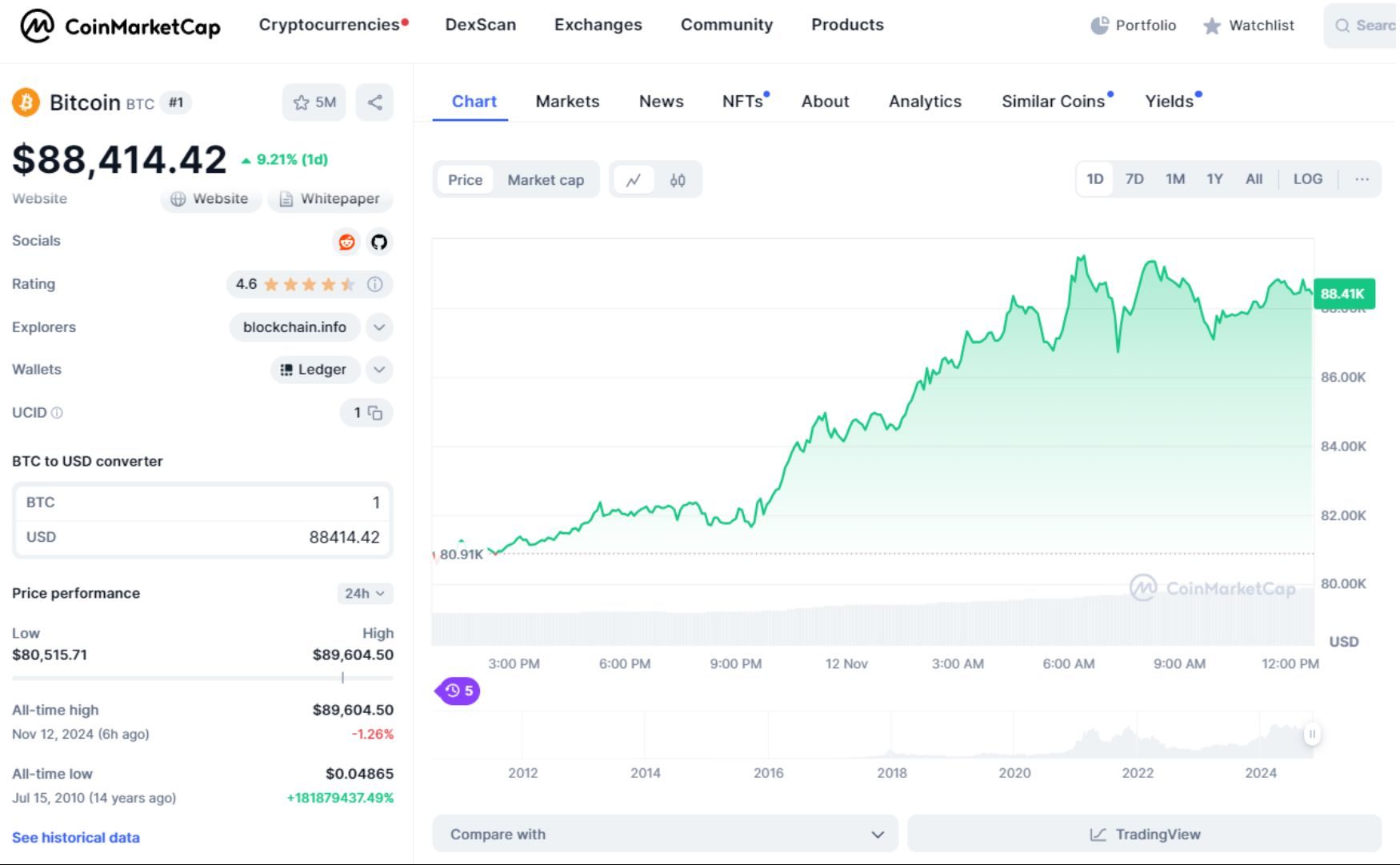Open the Exchanges menu
The image size is (1400, 865).
tap(597, 25)
